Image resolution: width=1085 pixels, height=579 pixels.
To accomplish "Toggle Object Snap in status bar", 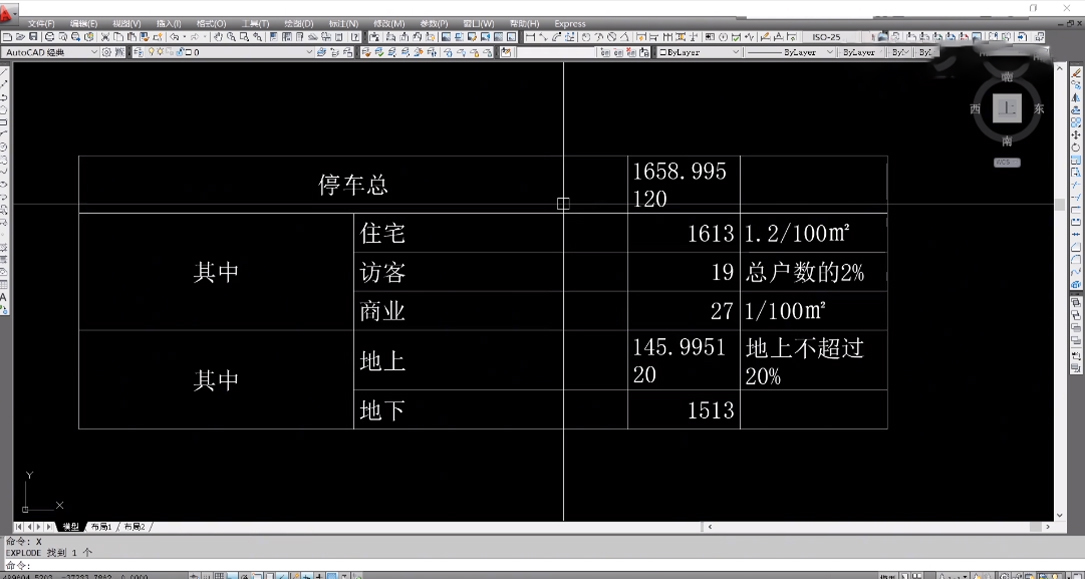I will point(257,575).
